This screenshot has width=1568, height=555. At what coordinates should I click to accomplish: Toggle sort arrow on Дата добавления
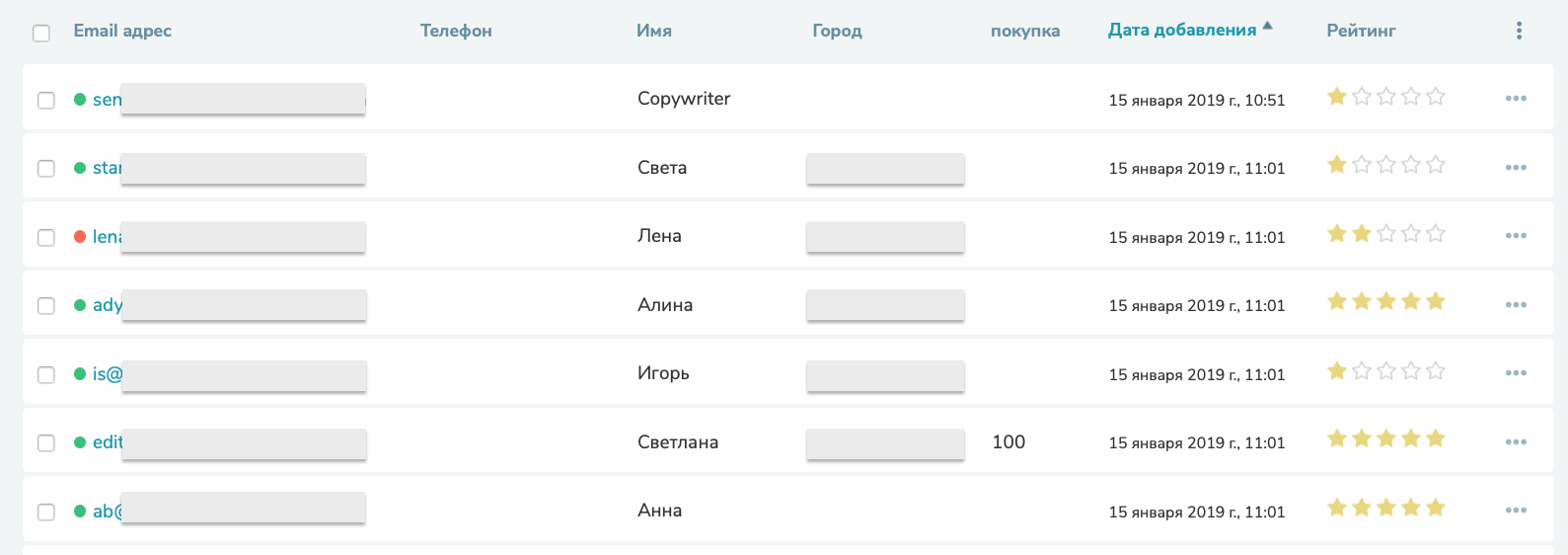[1267, 26]
